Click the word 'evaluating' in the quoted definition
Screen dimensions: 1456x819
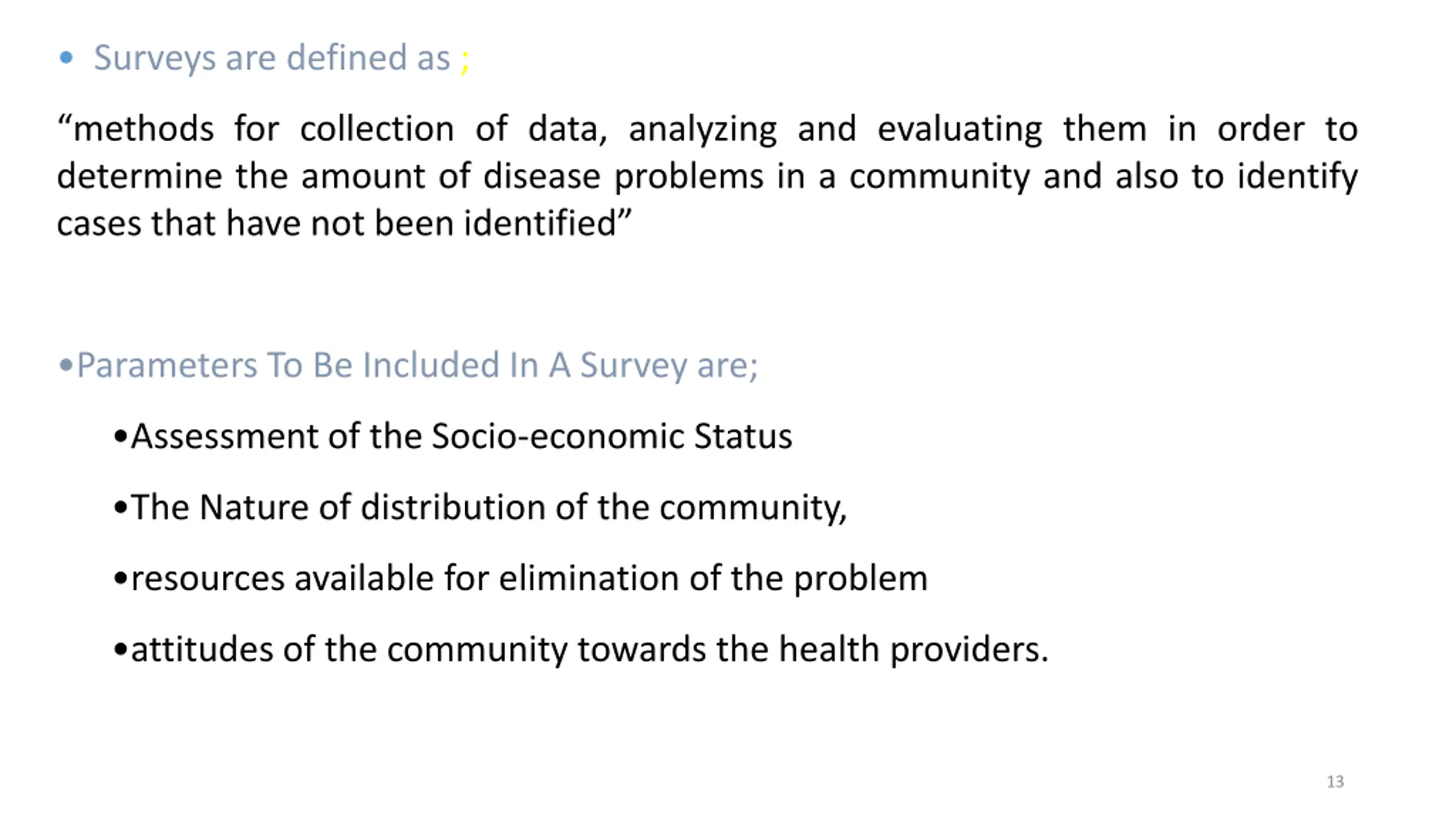point(960,130)
